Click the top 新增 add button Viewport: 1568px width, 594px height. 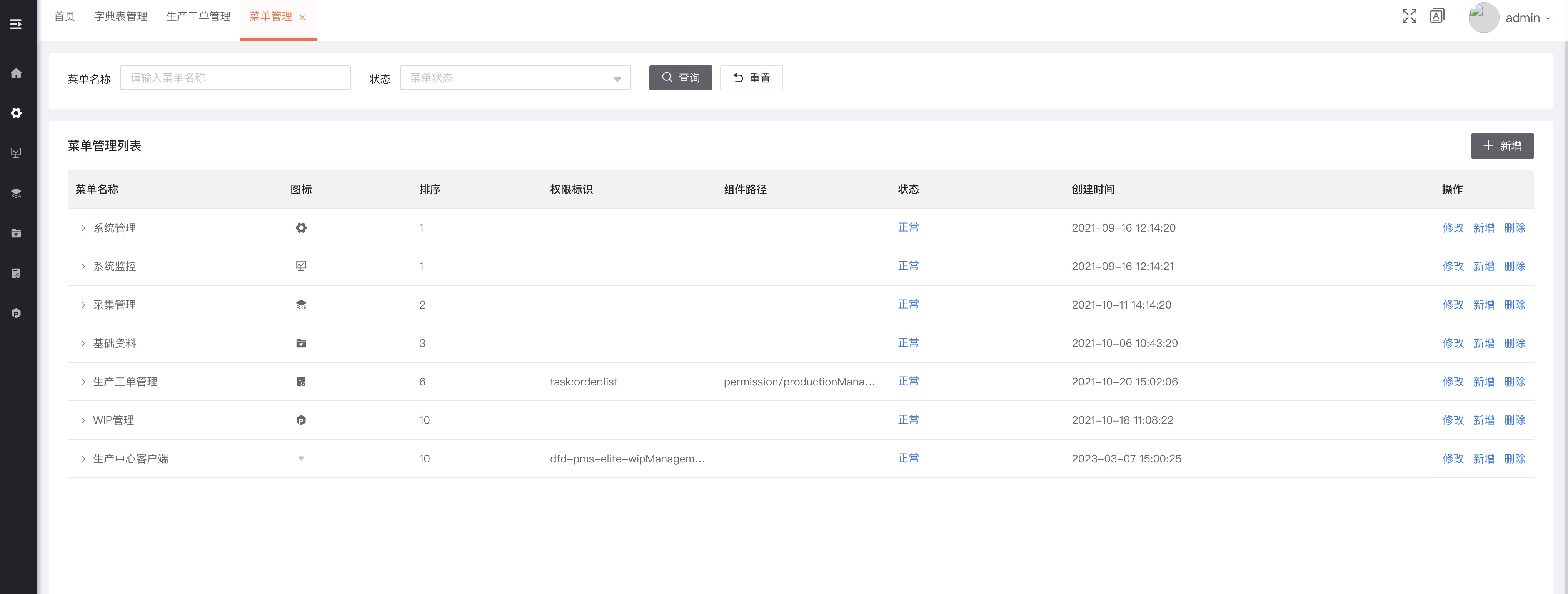1502,146
